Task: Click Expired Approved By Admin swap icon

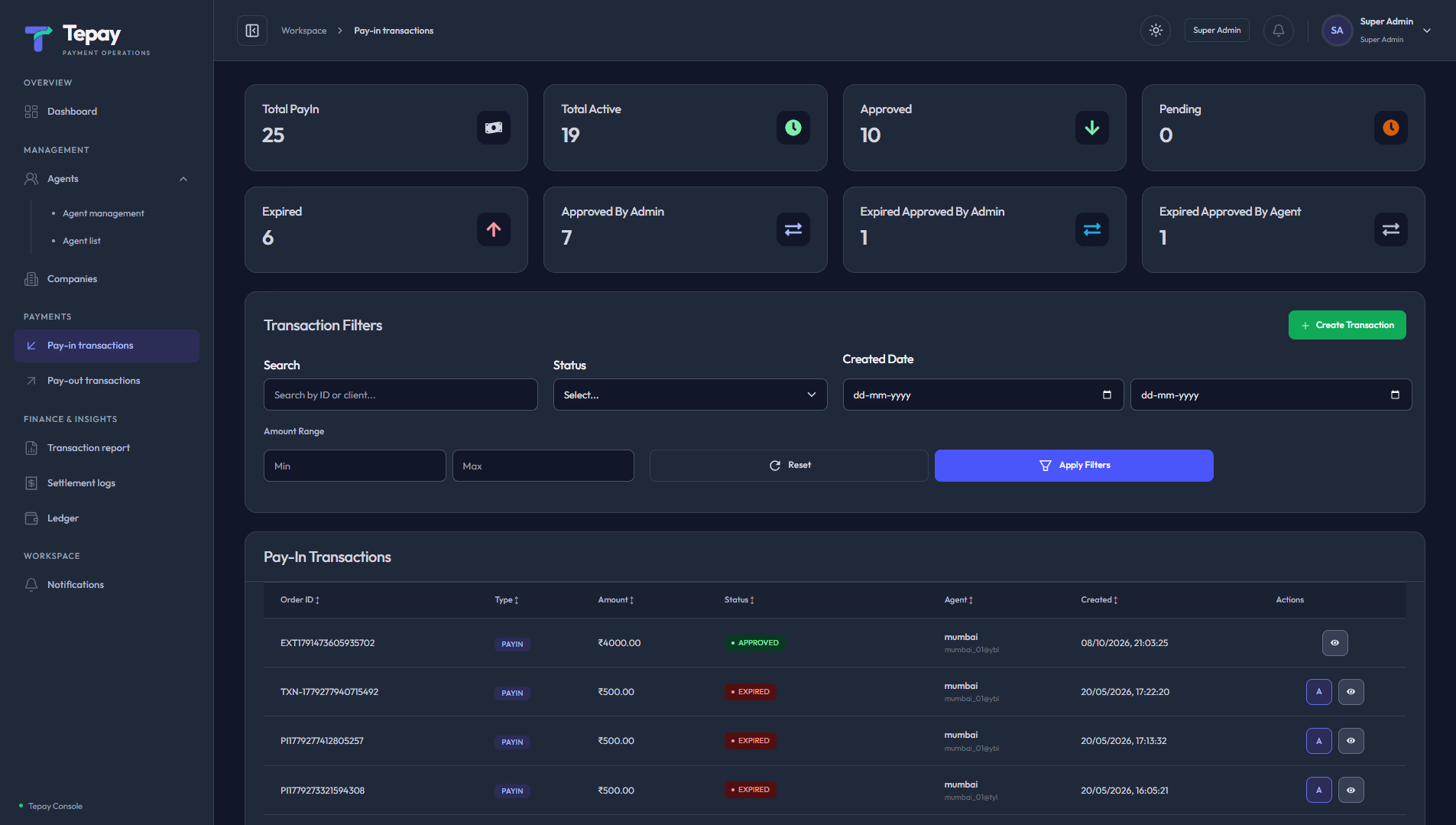Action: pos(1092,229)
